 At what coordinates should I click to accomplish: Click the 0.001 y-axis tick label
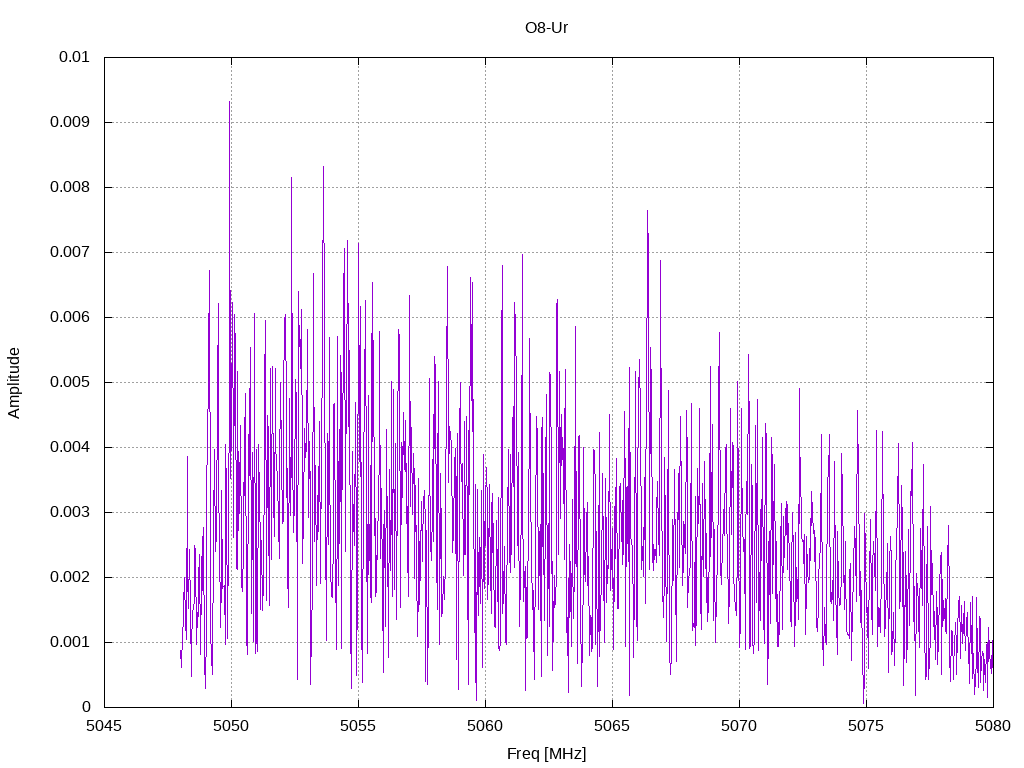tap(70, 642)
